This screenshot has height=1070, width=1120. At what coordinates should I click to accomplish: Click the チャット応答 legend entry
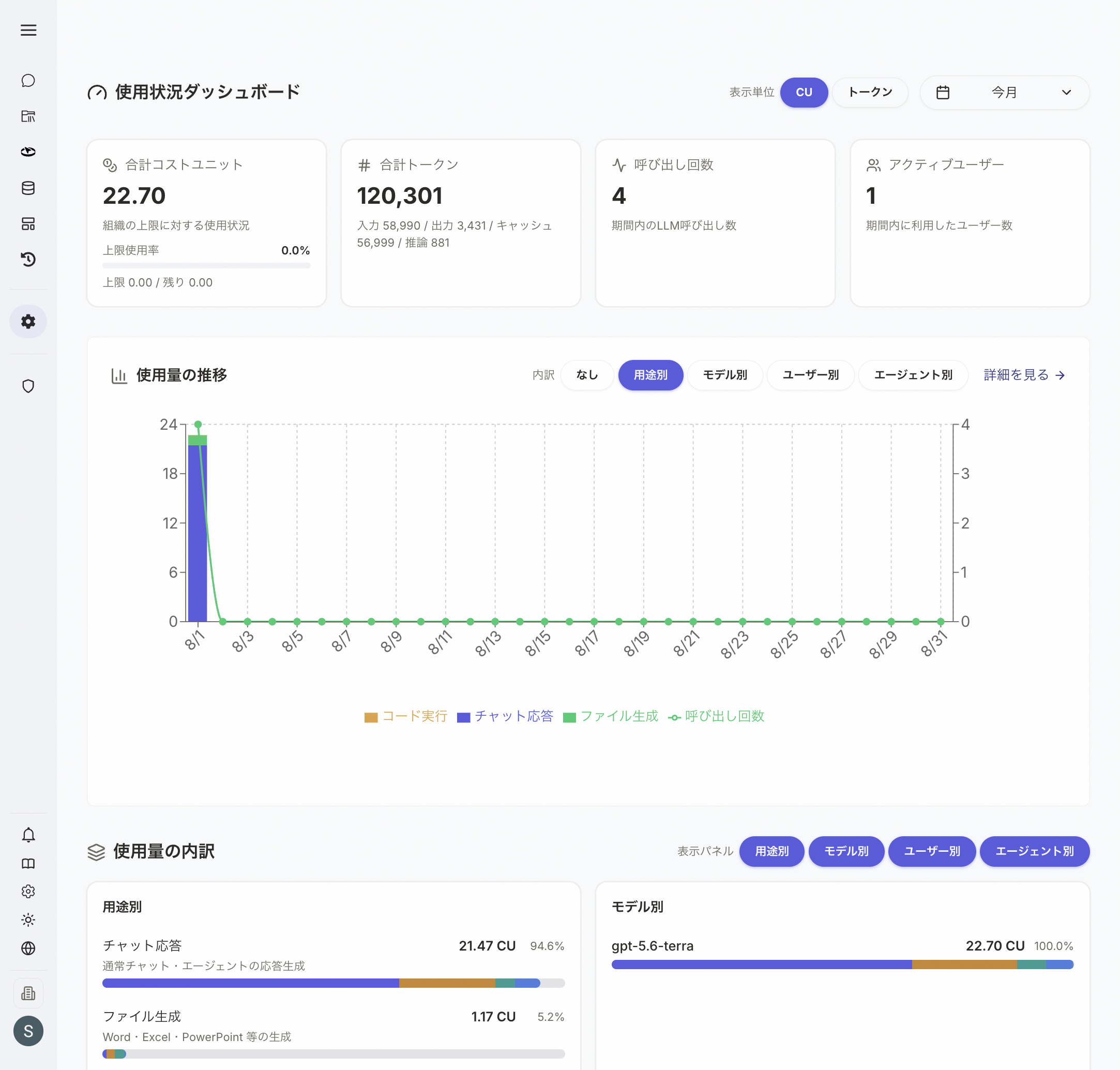coord(505,716)
